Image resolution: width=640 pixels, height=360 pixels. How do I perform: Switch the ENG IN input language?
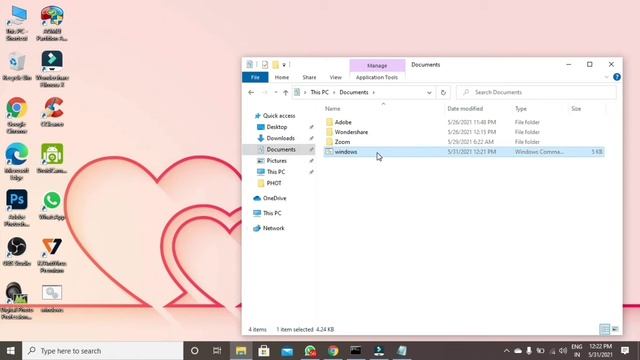[577, 351]
